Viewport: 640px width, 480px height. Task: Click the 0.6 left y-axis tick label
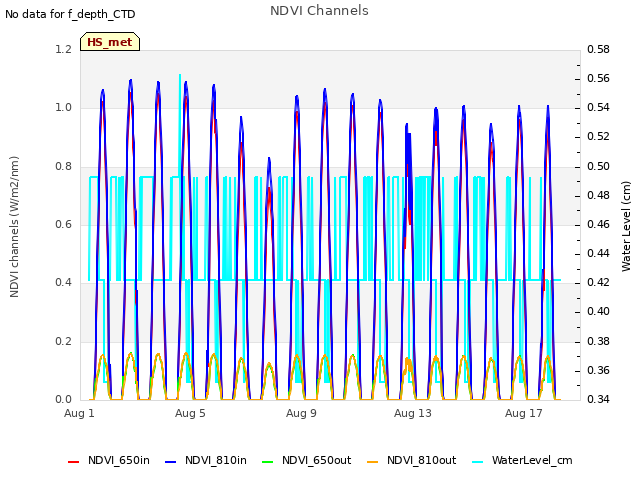(x=64, y=224)
